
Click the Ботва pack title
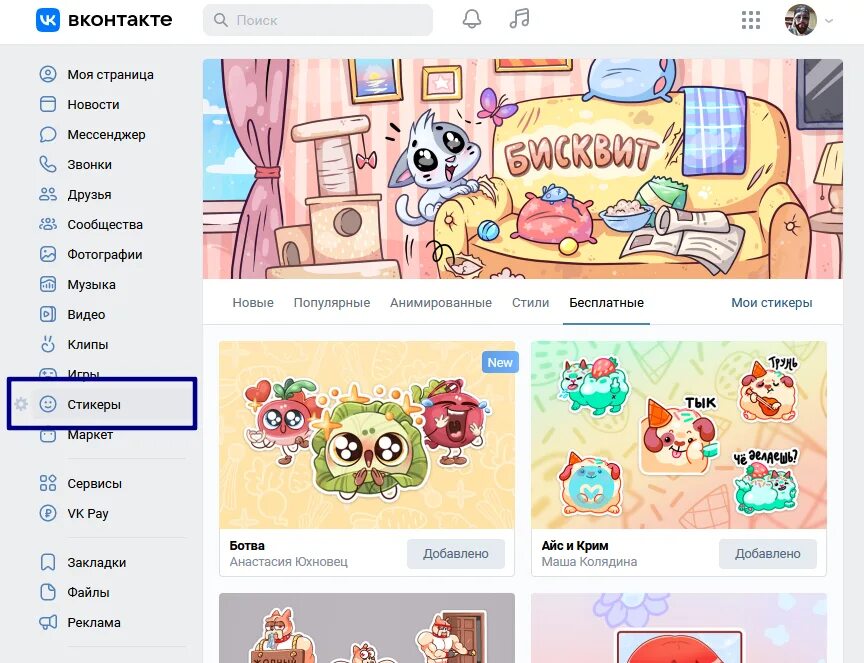click(247, 546)
